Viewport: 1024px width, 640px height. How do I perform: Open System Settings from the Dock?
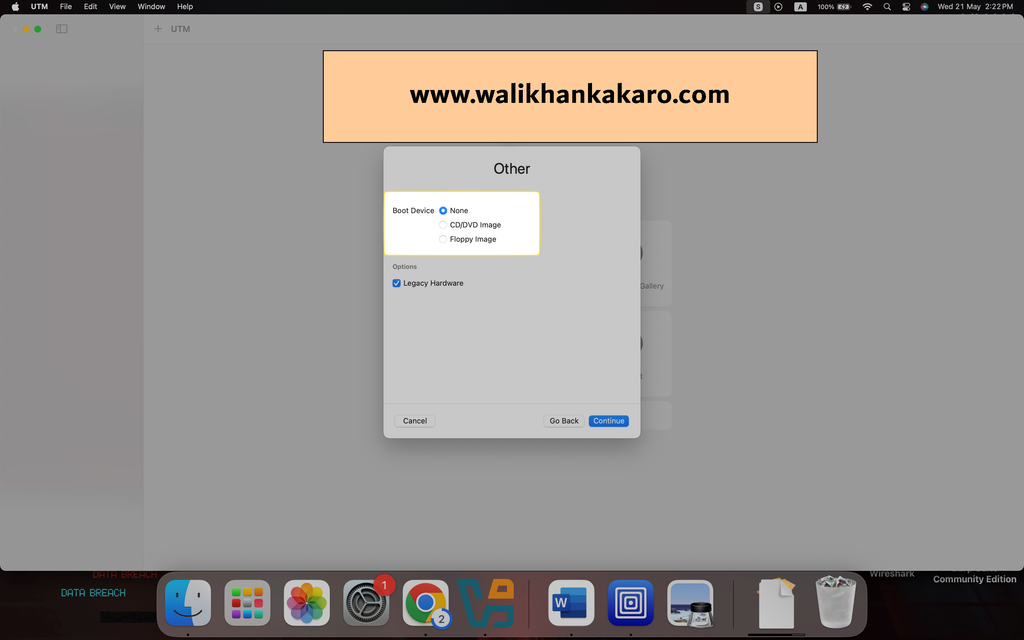[x=366, y=602]
